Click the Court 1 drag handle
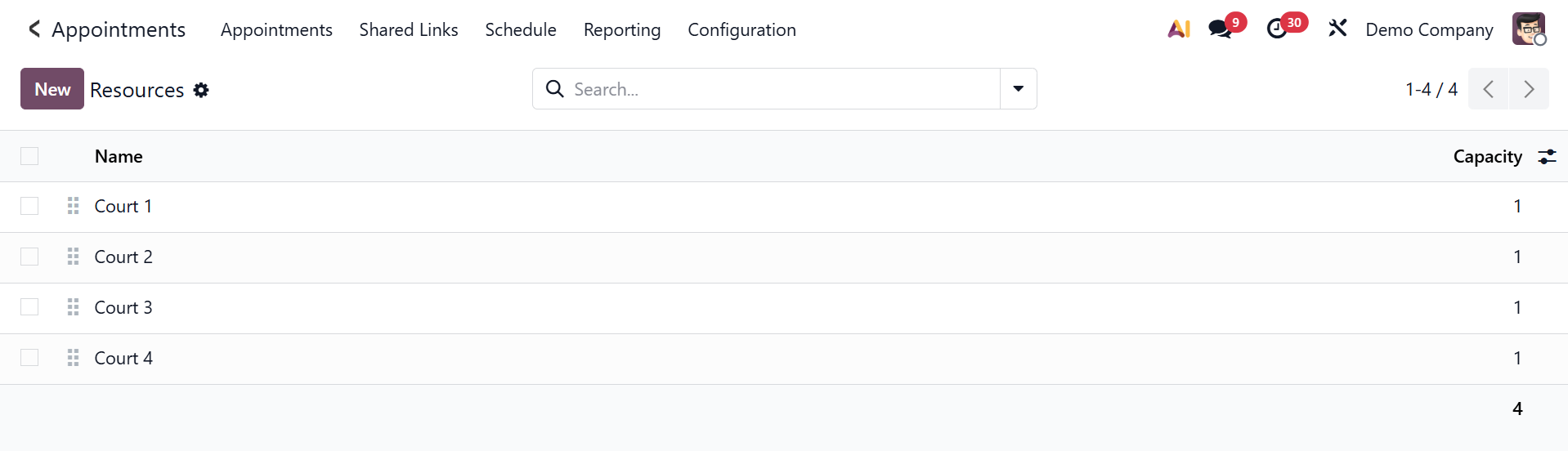1568x451 pixels. click(73, 206)
